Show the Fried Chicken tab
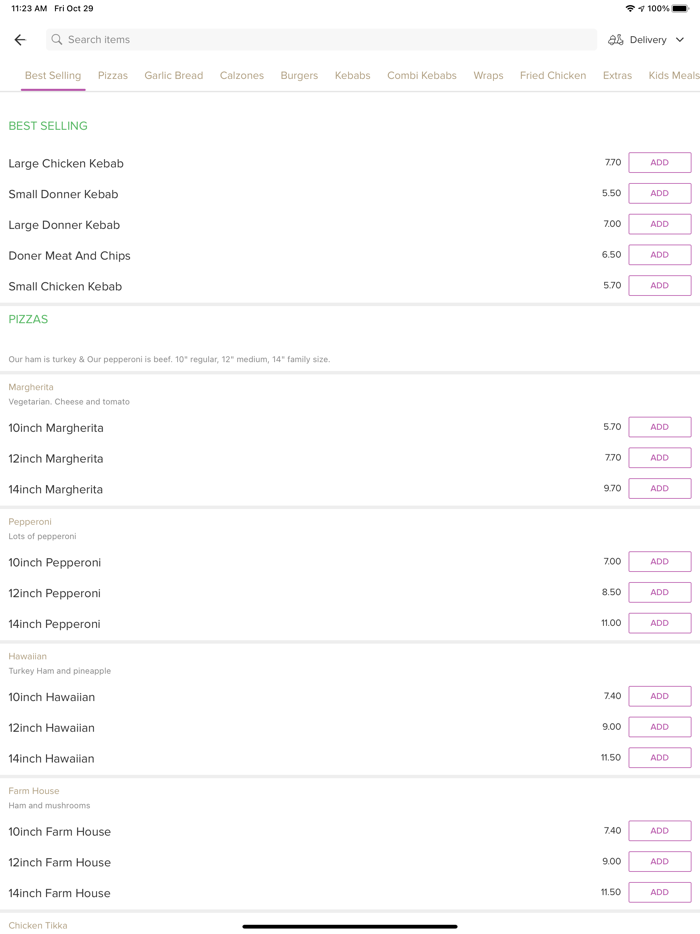This screenshot has height=934, width=700. coord(553,76)
